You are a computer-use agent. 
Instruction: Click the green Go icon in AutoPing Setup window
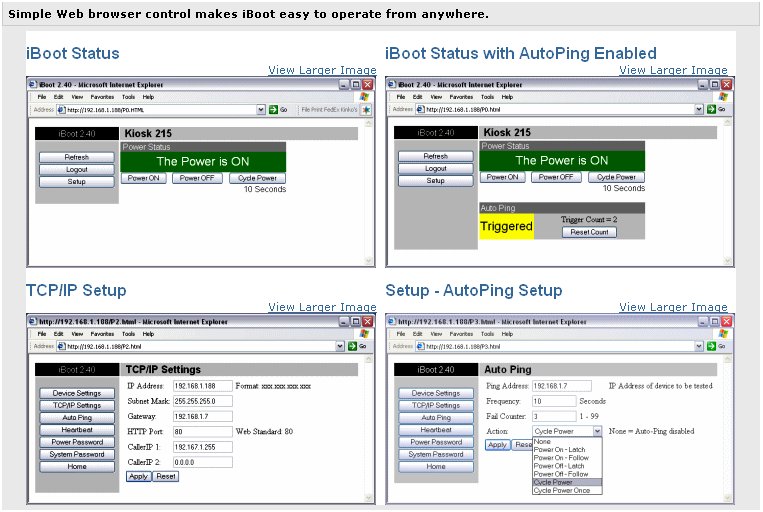(x=711, y=346)
